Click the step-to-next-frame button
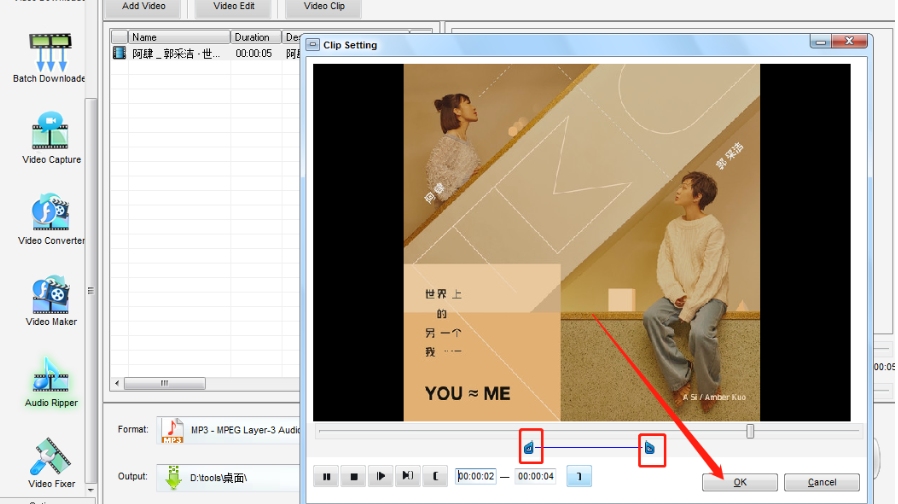 (x=408, y=477)
